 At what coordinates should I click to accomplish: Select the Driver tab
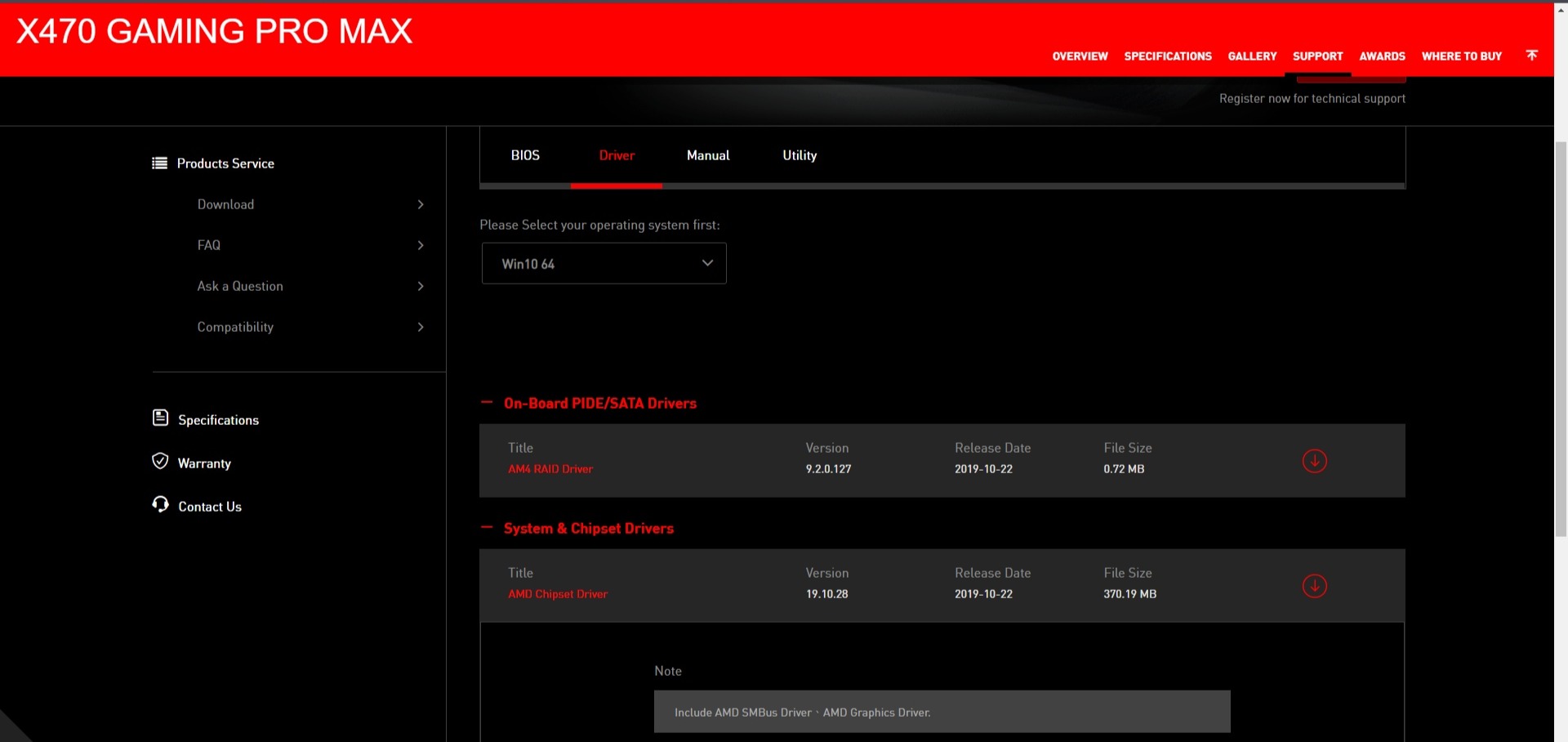pos(617,155)
